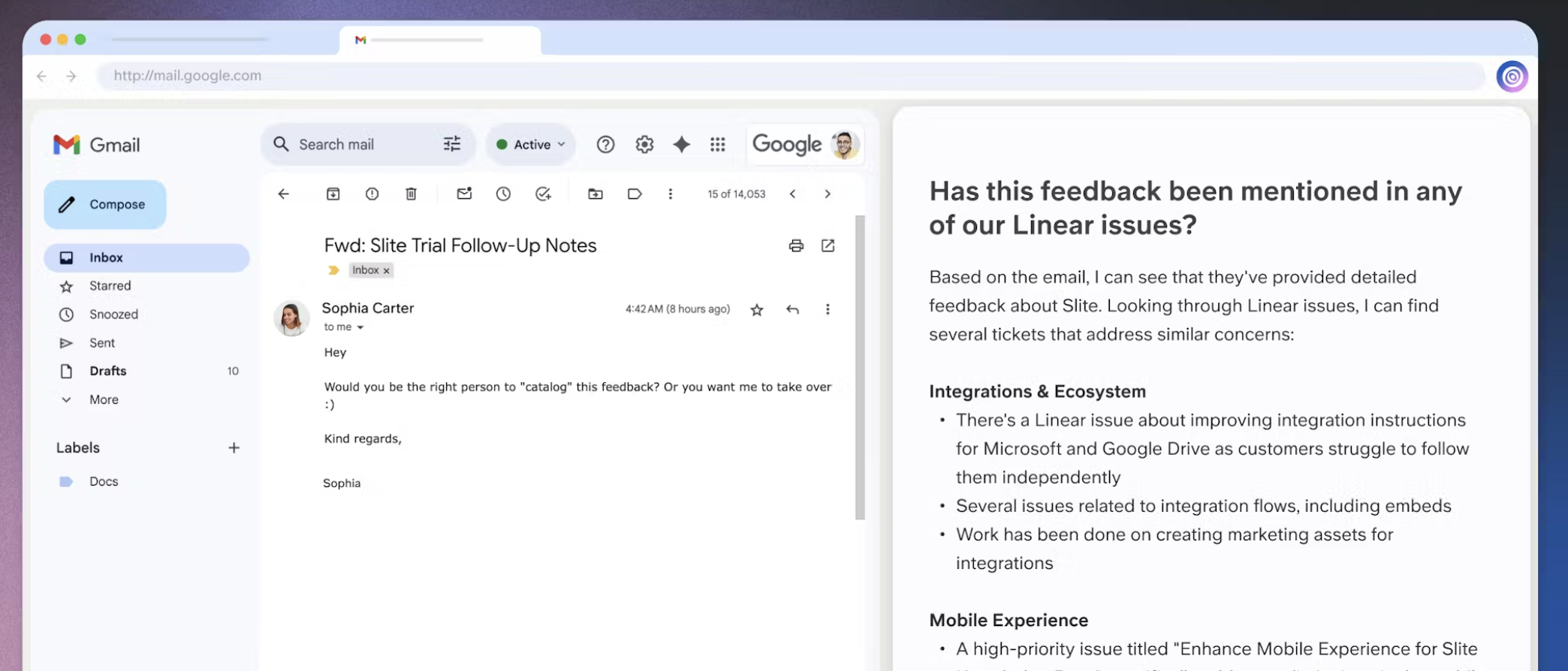Viewport: 1568px width, 671px height.
Task: Report this email as spam
Action: [x=372, y=194]
